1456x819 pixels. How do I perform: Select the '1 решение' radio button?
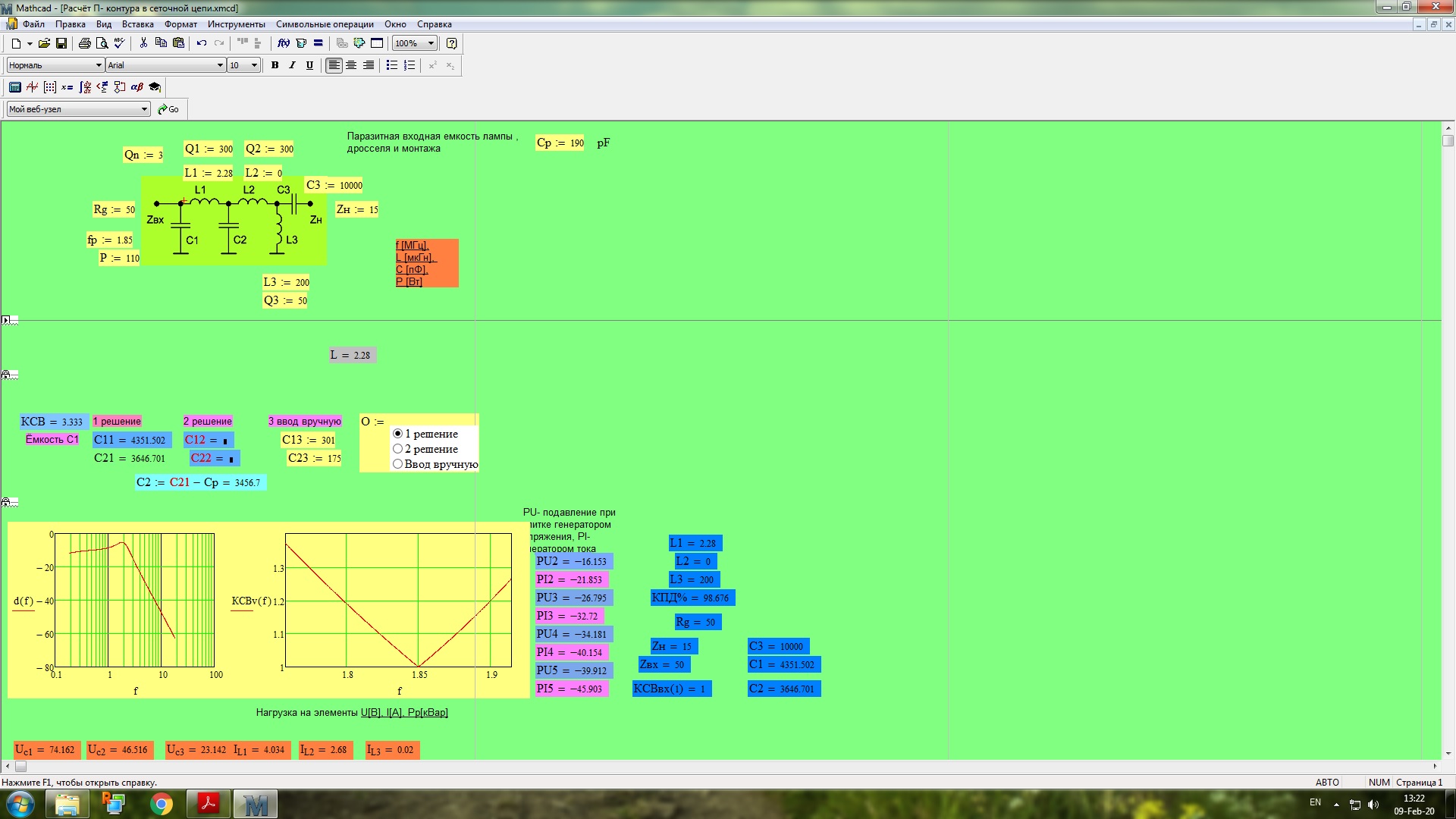(x=397, y=434)
